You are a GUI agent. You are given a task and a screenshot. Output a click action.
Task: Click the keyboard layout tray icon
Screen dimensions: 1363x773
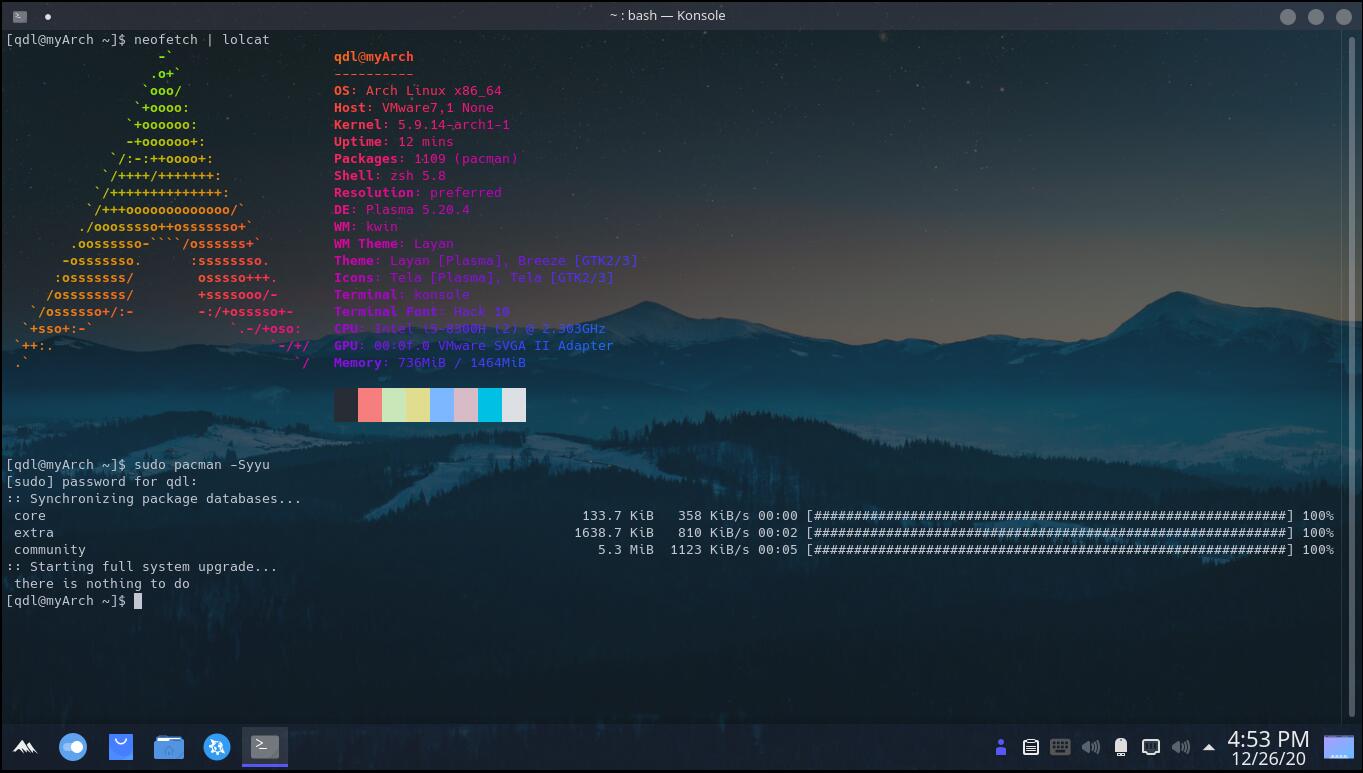(1060, 747)
